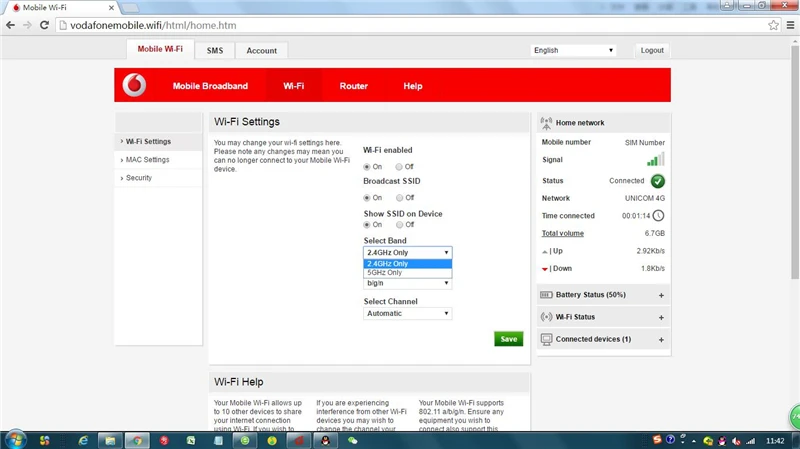Click the UNICOM 4G network value

tap(645, 198)
